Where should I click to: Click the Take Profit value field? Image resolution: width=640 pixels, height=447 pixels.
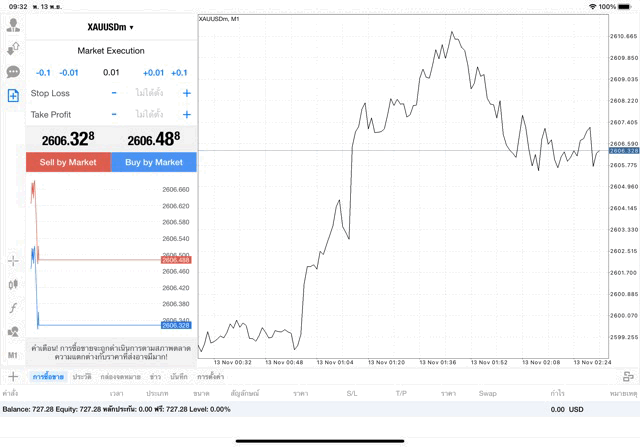[x=150, y=115]
